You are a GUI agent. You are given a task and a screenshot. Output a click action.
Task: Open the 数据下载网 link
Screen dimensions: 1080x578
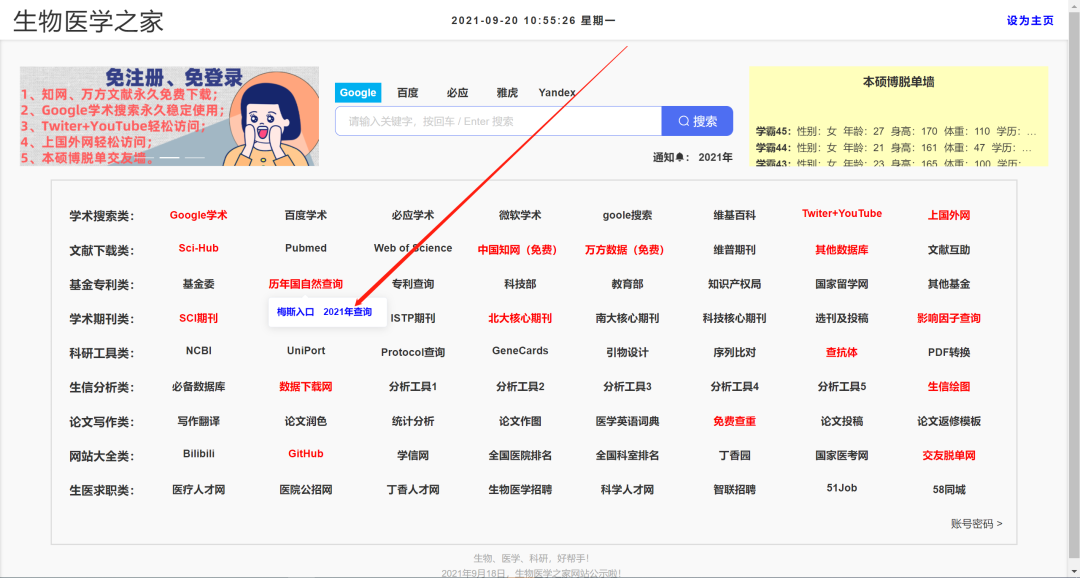(x=306, y=386)
